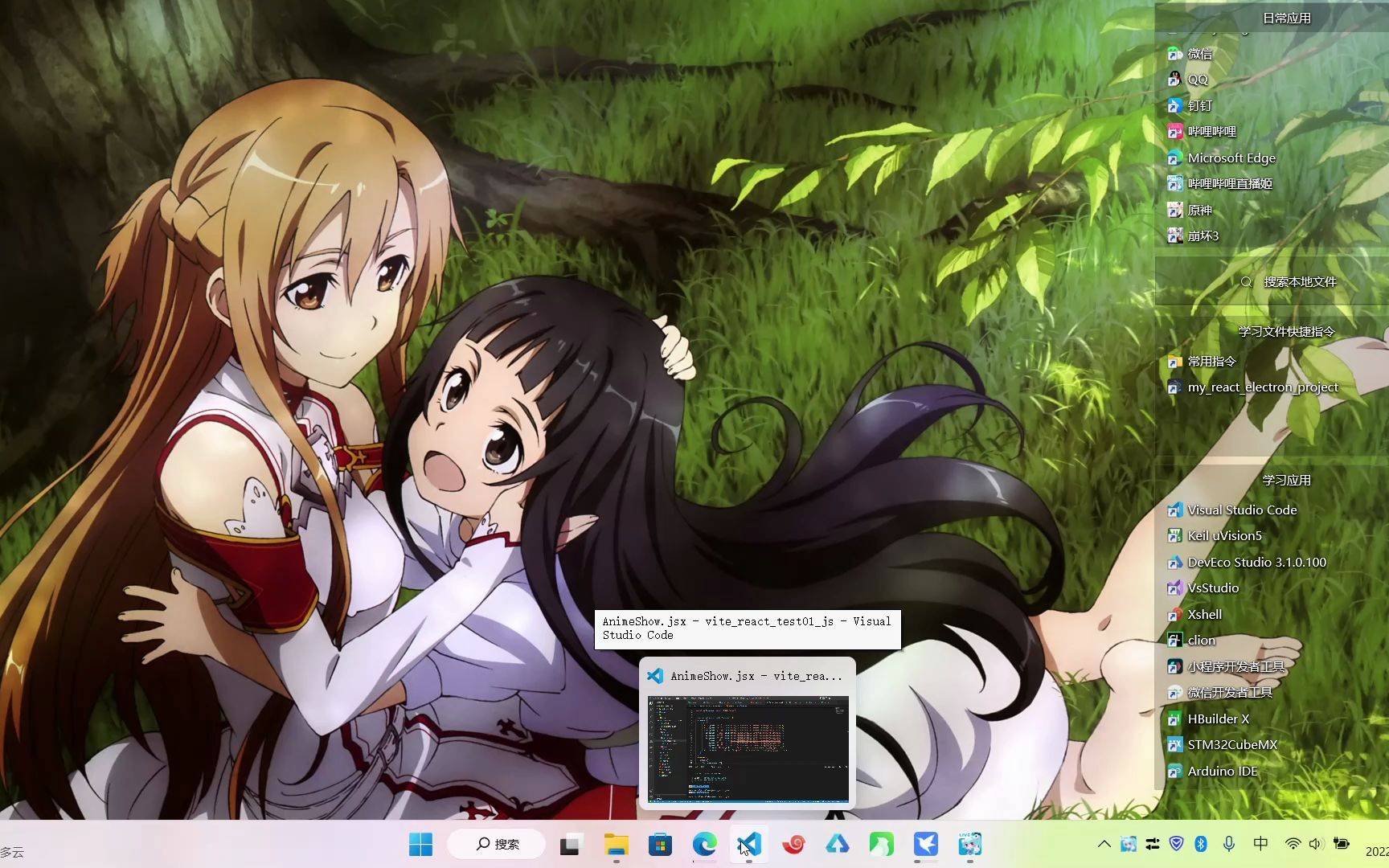
Task: Launch Xshell shortcut
Action: coord(1194,615)
